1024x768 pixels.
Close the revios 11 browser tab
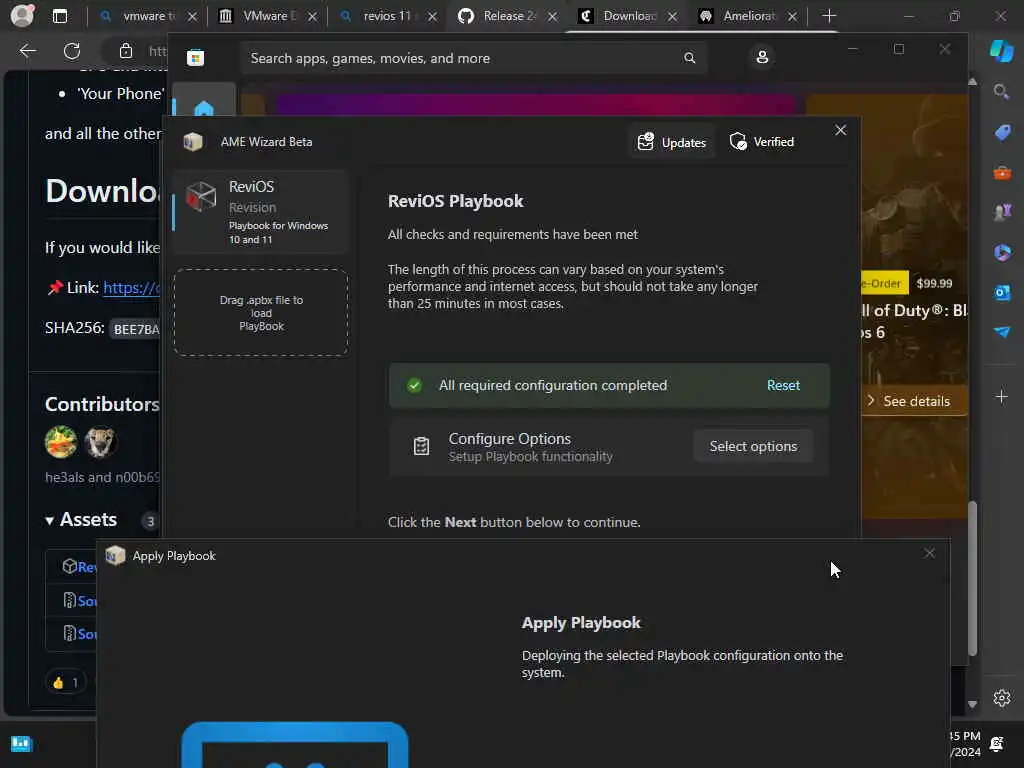coord(432,16)
